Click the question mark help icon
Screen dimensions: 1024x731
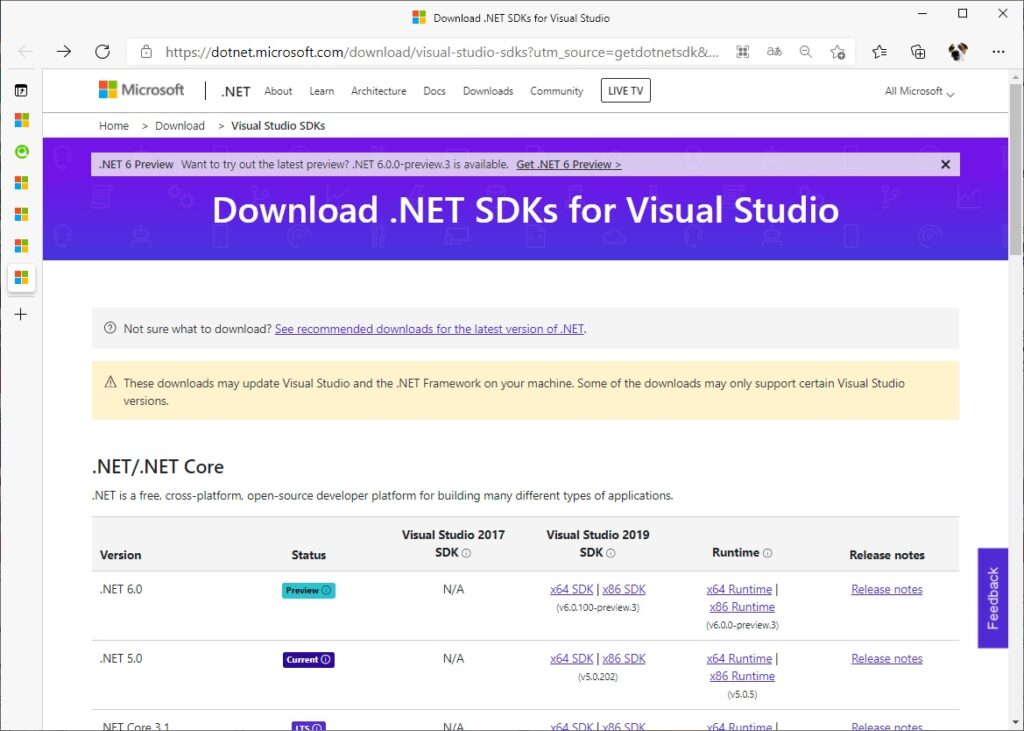pyautogui.click(x=110, y=328)
